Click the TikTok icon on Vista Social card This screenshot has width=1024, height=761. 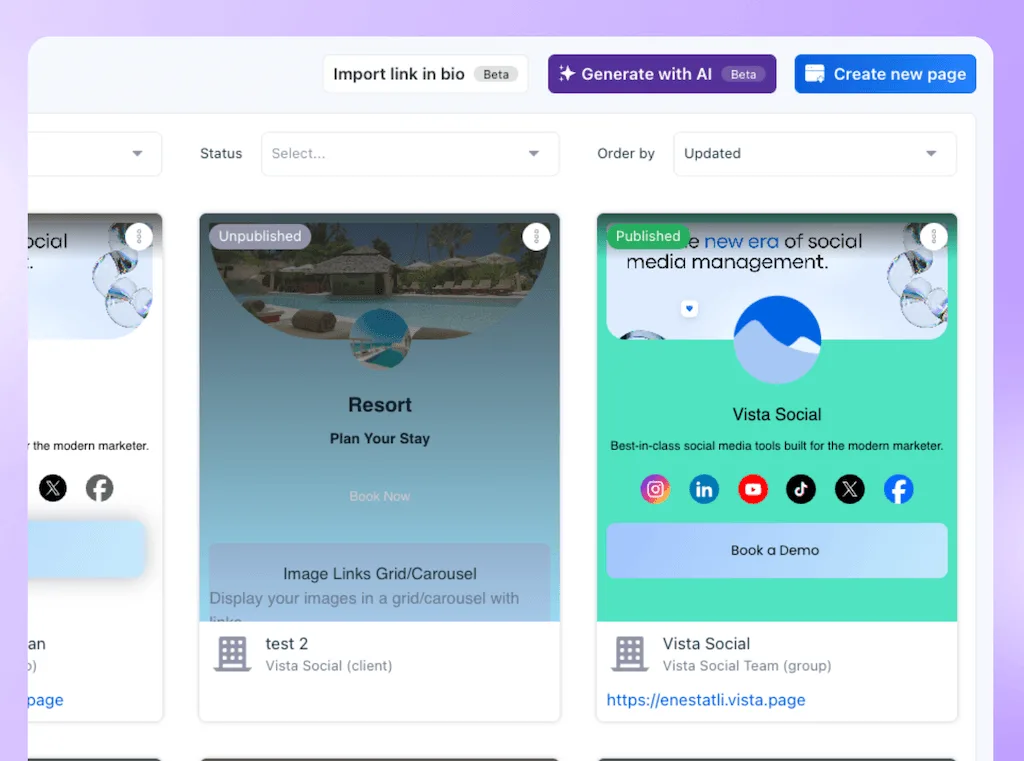coord(801,489)
